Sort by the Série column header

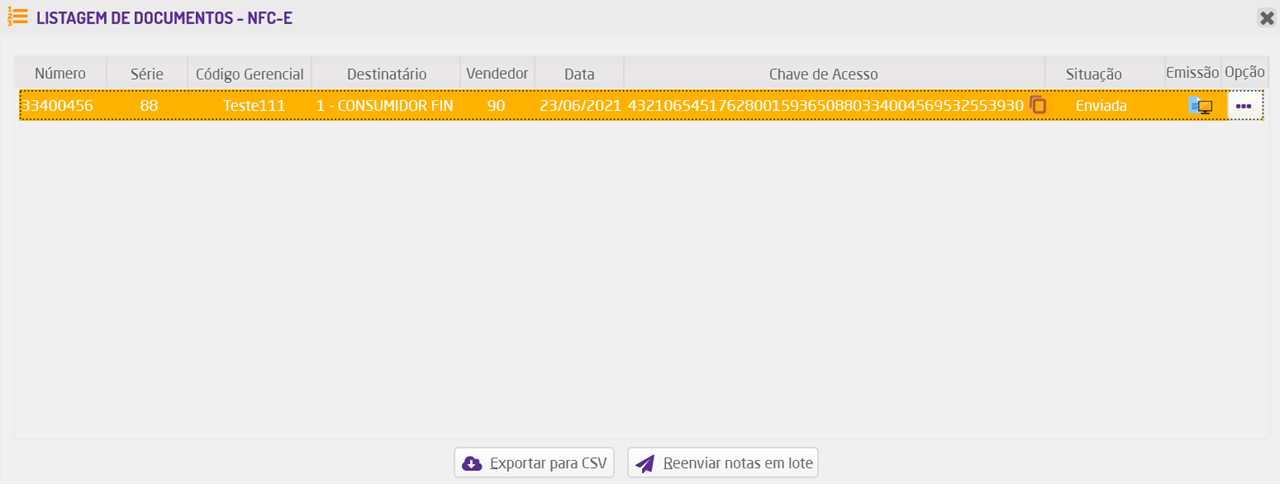point(147,73)
